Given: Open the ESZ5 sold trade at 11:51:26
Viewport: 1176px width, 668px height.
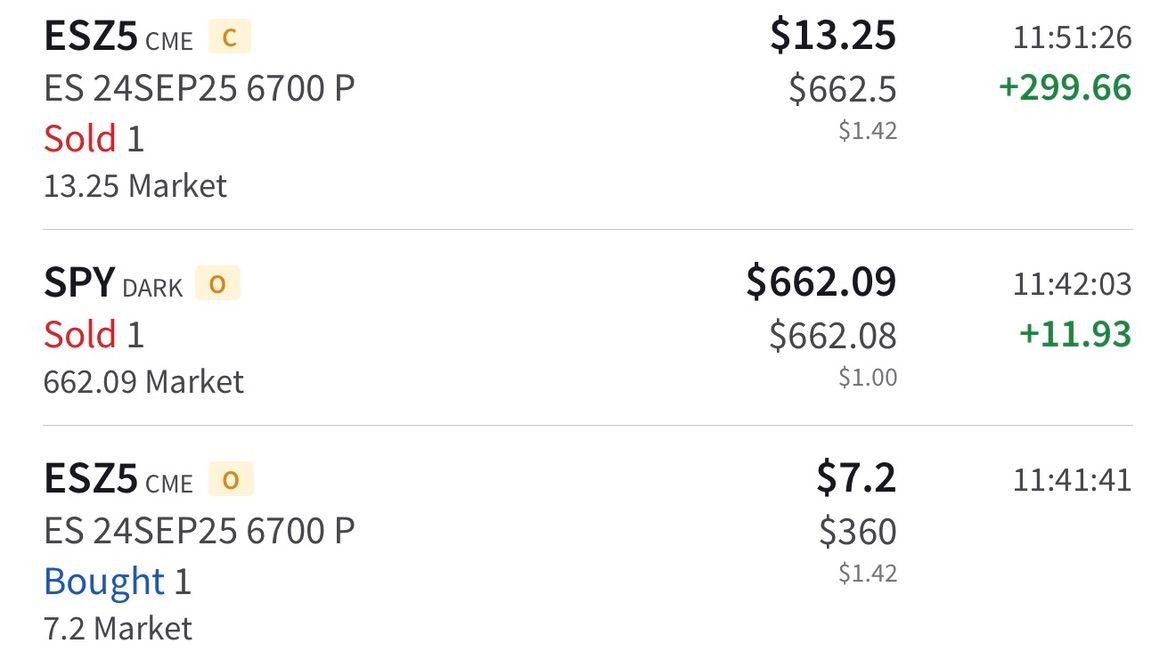Looking at the screenshot, I should 90,37.
